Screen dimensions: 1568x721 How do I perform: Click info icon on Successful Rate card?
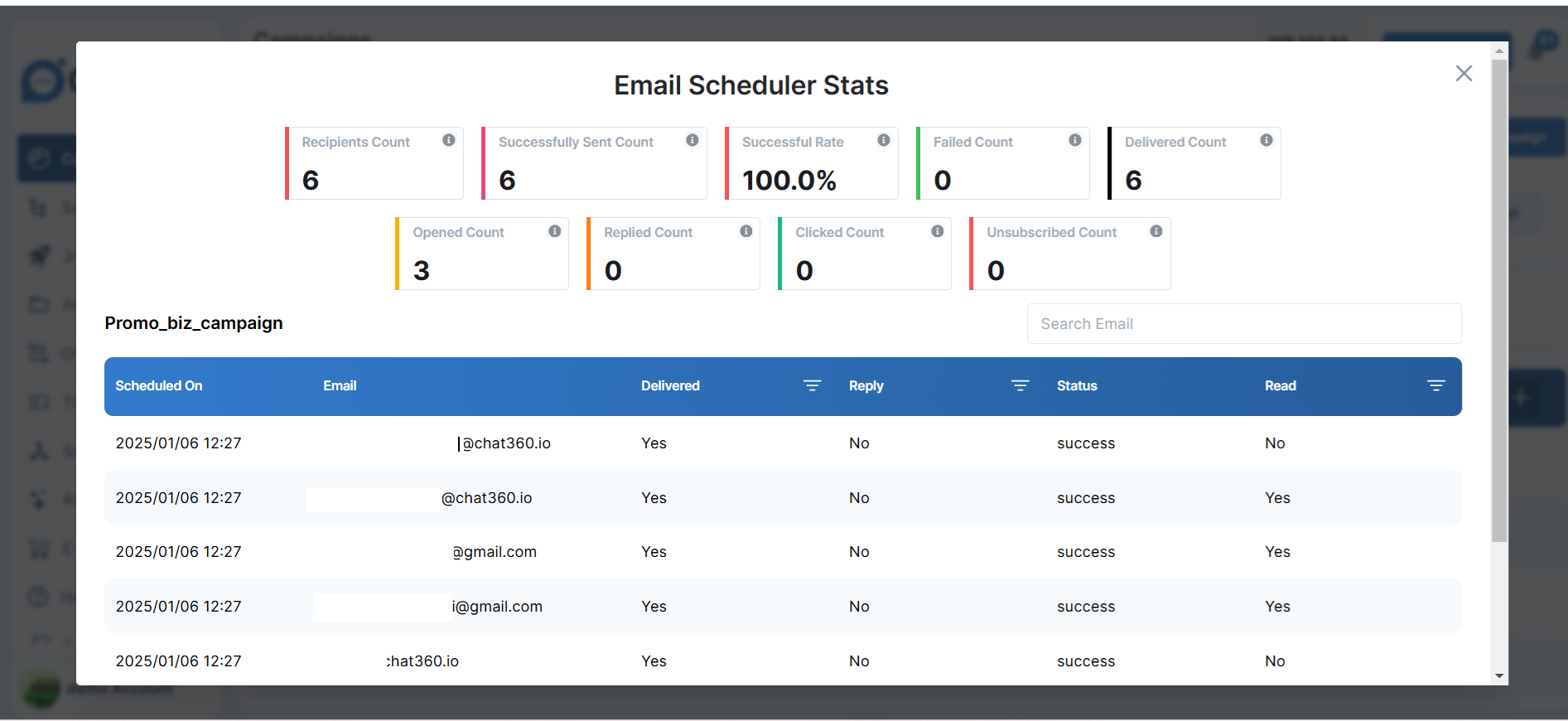pyautogui.click(x=884, y=140)
